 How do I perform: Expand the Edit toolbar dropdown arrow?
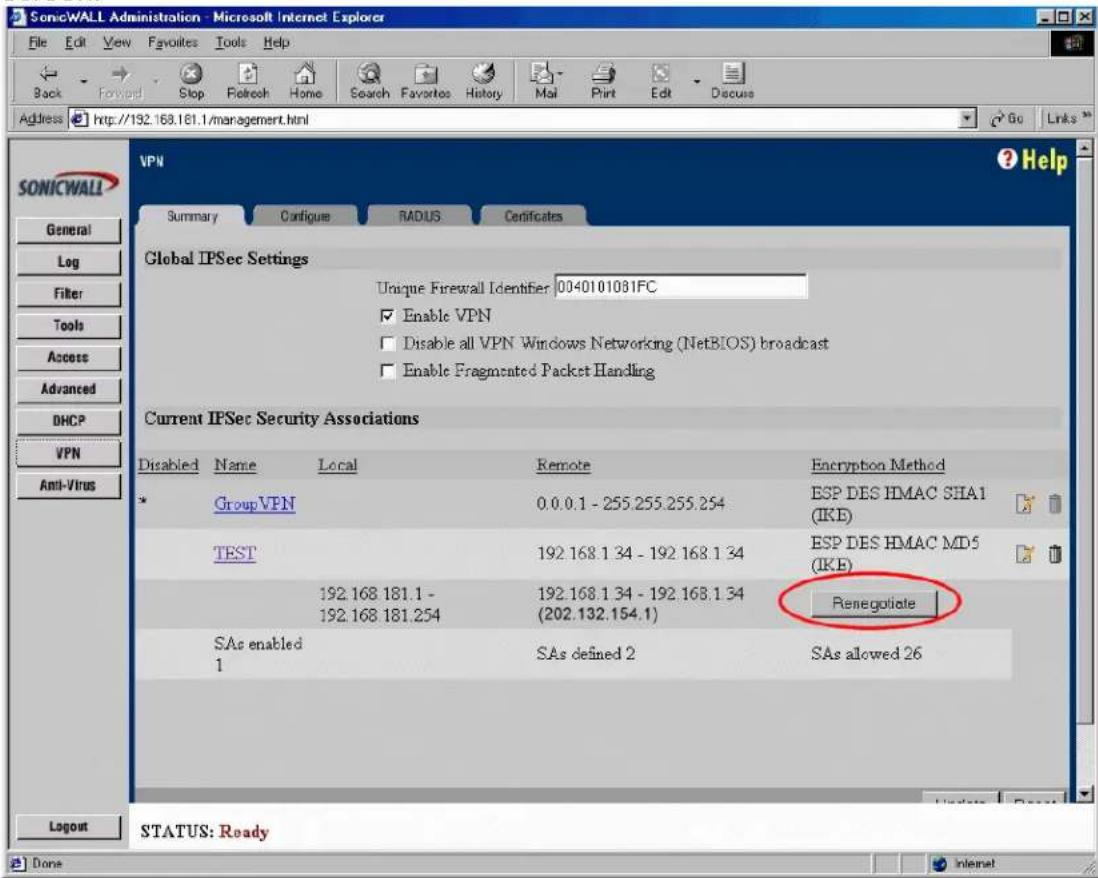(696, 81)
